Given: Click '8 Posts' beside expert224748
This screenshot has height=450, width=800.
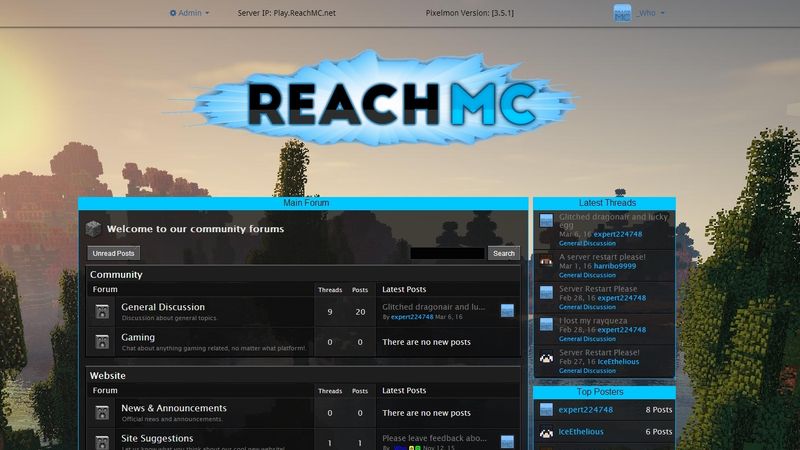Looking at the screenshot, I should pyautogui.click(x=659, y=410).
